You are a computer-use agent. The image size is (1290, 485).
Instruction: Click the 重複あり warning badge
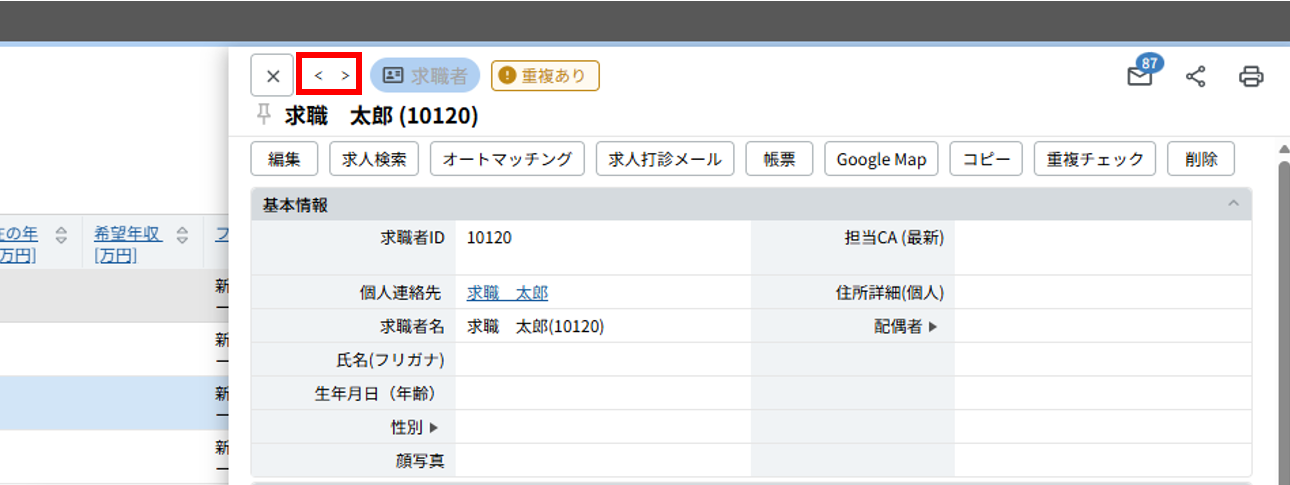pos(545,76)
